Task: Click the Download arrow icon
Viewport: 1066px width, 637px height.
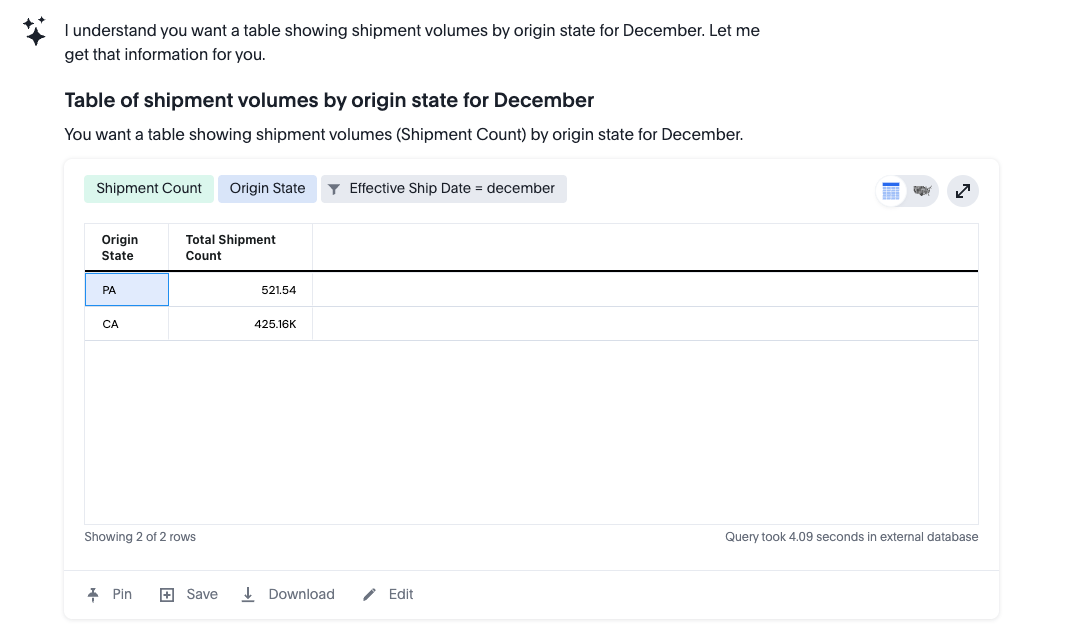Action: 248,595
